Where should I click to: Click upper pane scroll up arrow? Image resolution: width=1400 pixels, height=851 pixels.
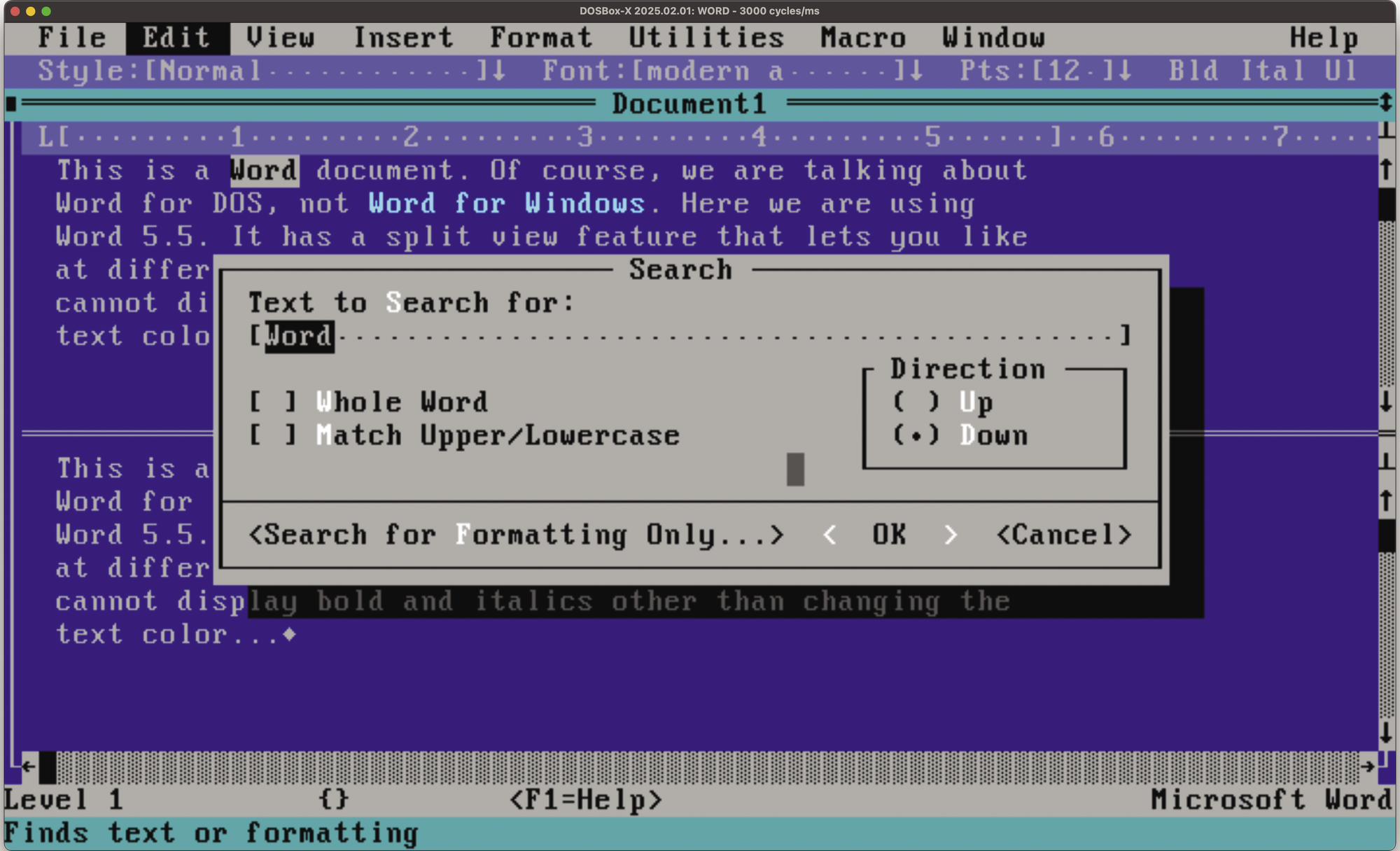[1385, 170]
